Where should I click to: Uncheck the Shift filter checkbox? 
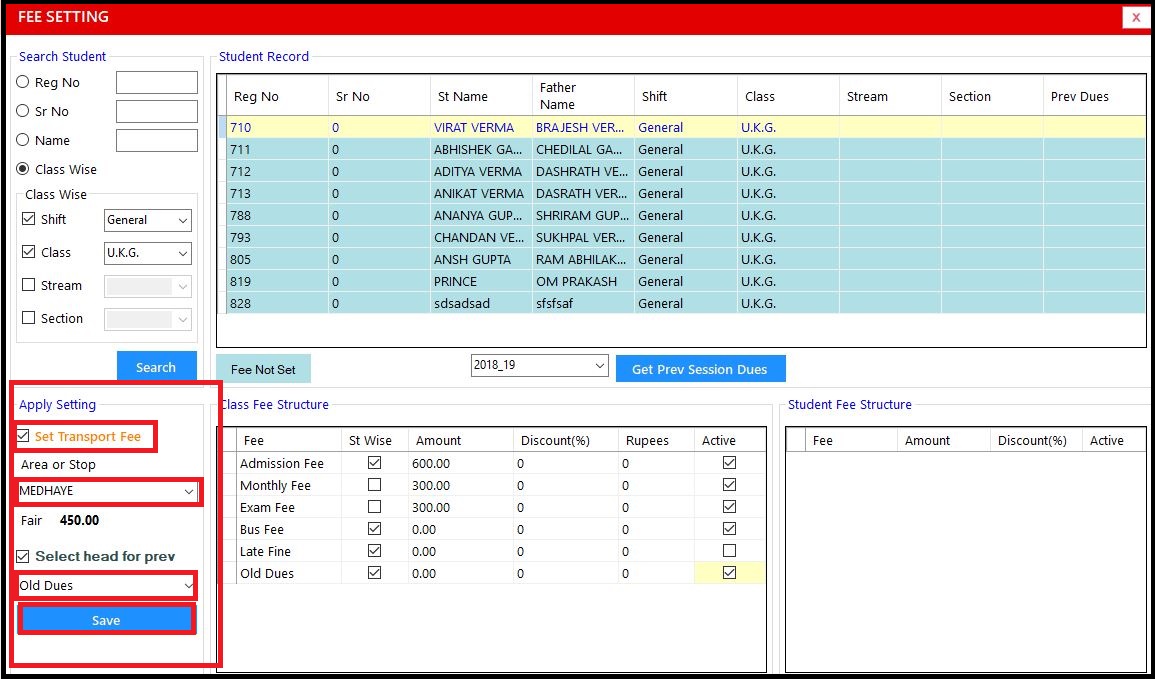pos(29,220)
